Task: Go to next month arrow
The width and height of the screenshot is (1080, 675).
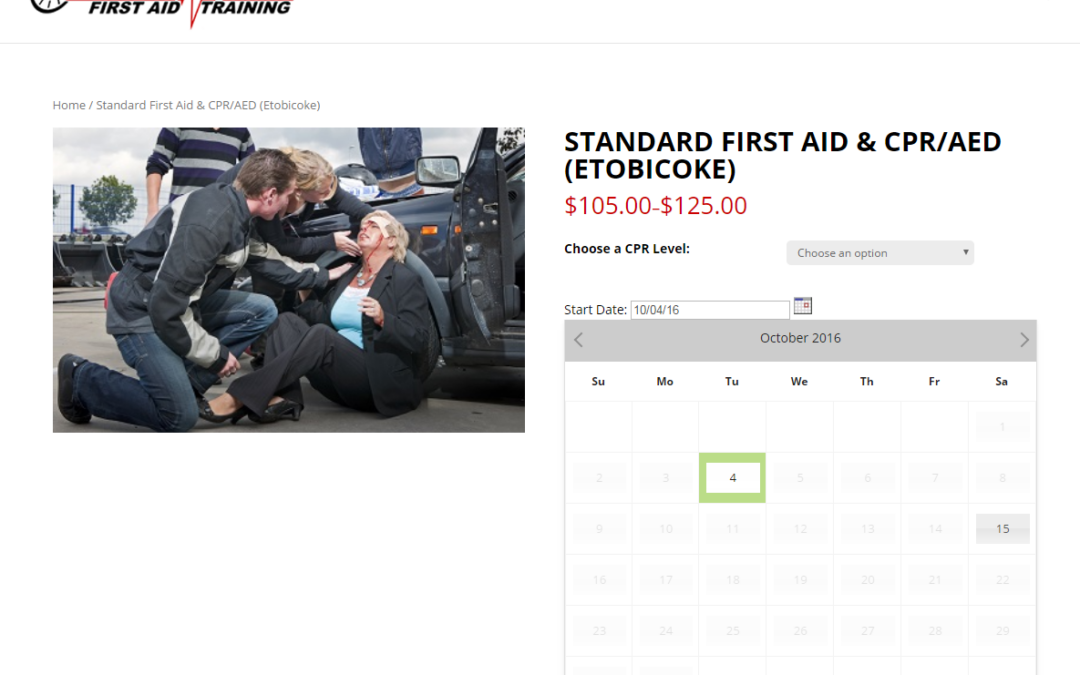Action: click(1024, 340)
